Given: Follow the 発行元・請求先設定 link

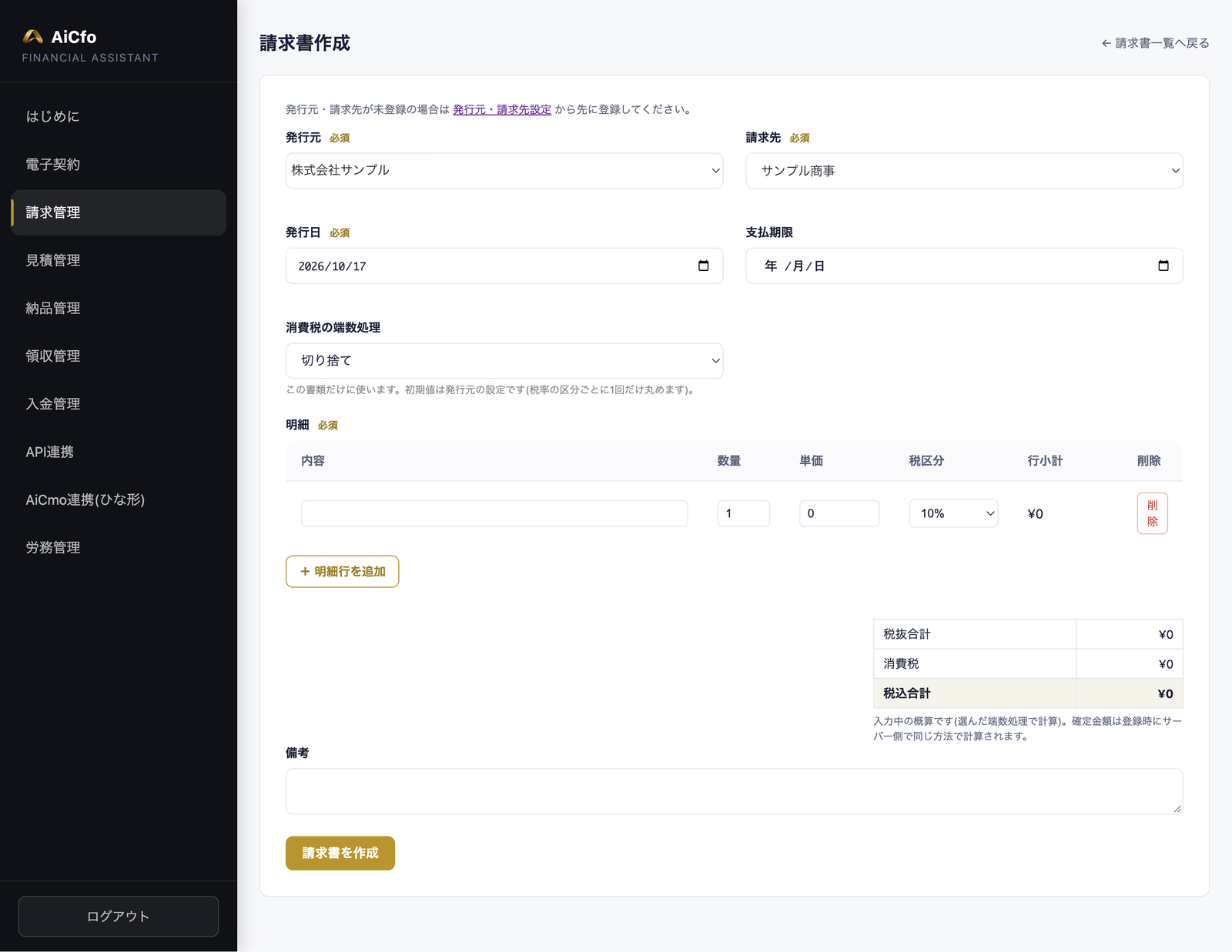Looking at the screenshot, I should tap(502, 109).
